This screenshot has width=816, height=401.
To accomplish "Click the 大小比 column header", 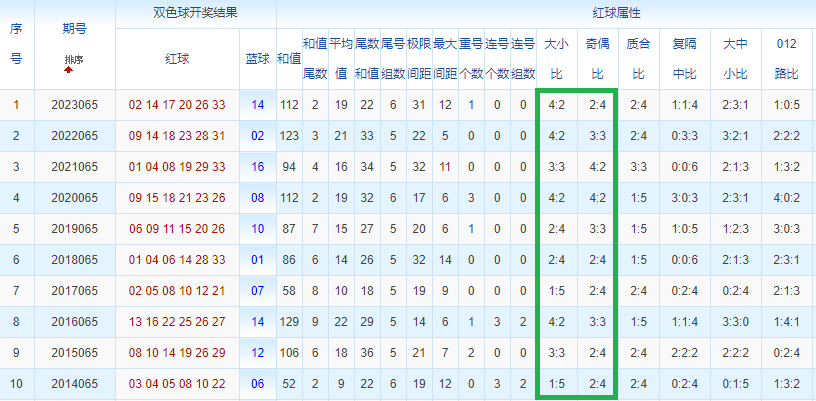I will [556, 58].
